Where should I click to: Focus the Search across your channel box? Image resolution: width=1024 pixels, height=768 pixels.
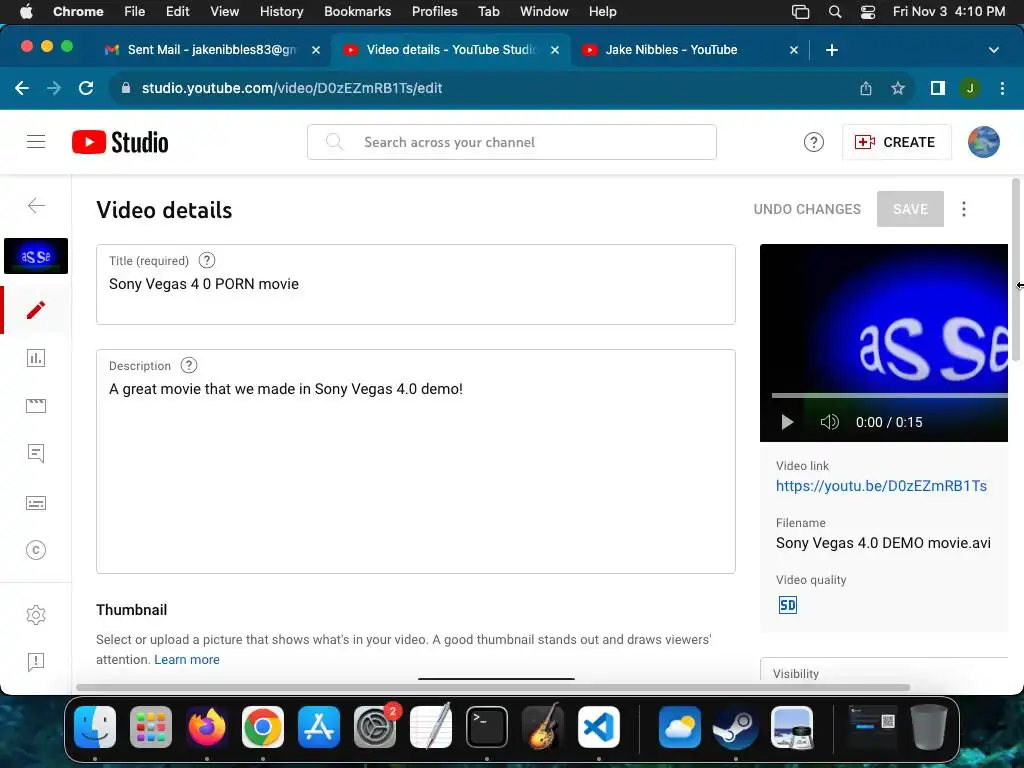[x=512, y=142]
